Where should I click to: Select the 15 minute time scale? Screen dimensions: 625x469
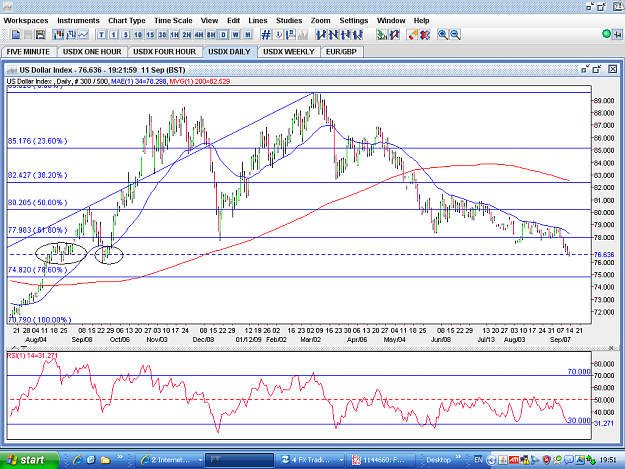click(x=150, y=35)
